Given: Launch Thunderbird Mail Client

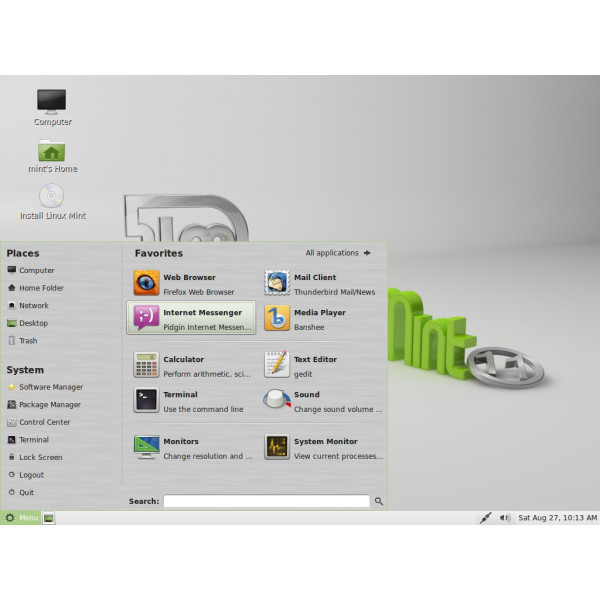Looking at the screenshot, I should click(x=322, y=283).
